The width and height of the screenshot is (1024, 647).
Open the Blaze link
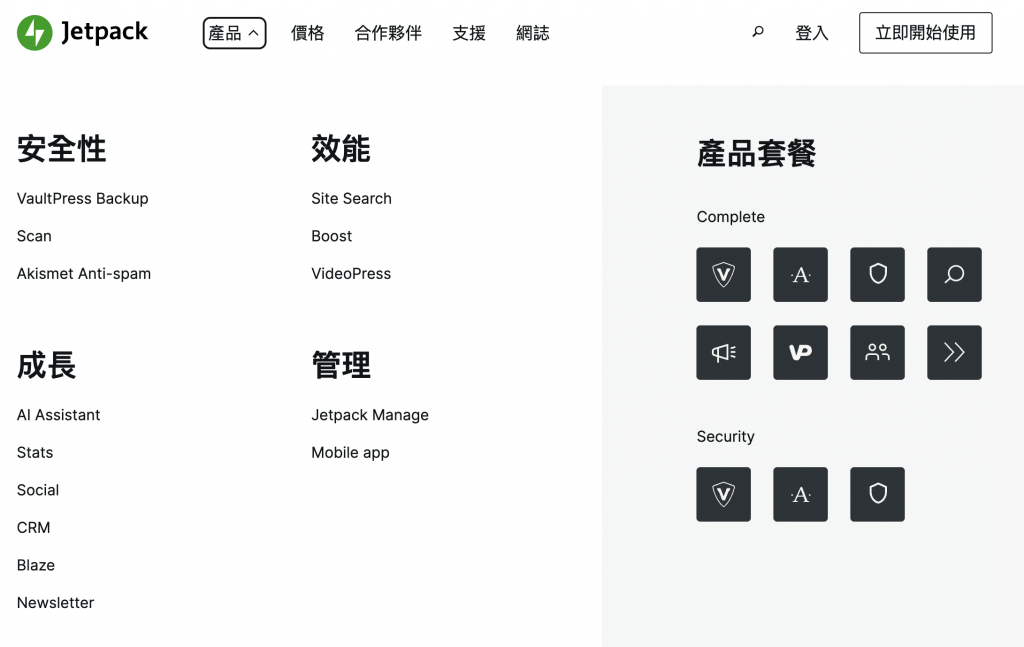click(x=36, y=565)
